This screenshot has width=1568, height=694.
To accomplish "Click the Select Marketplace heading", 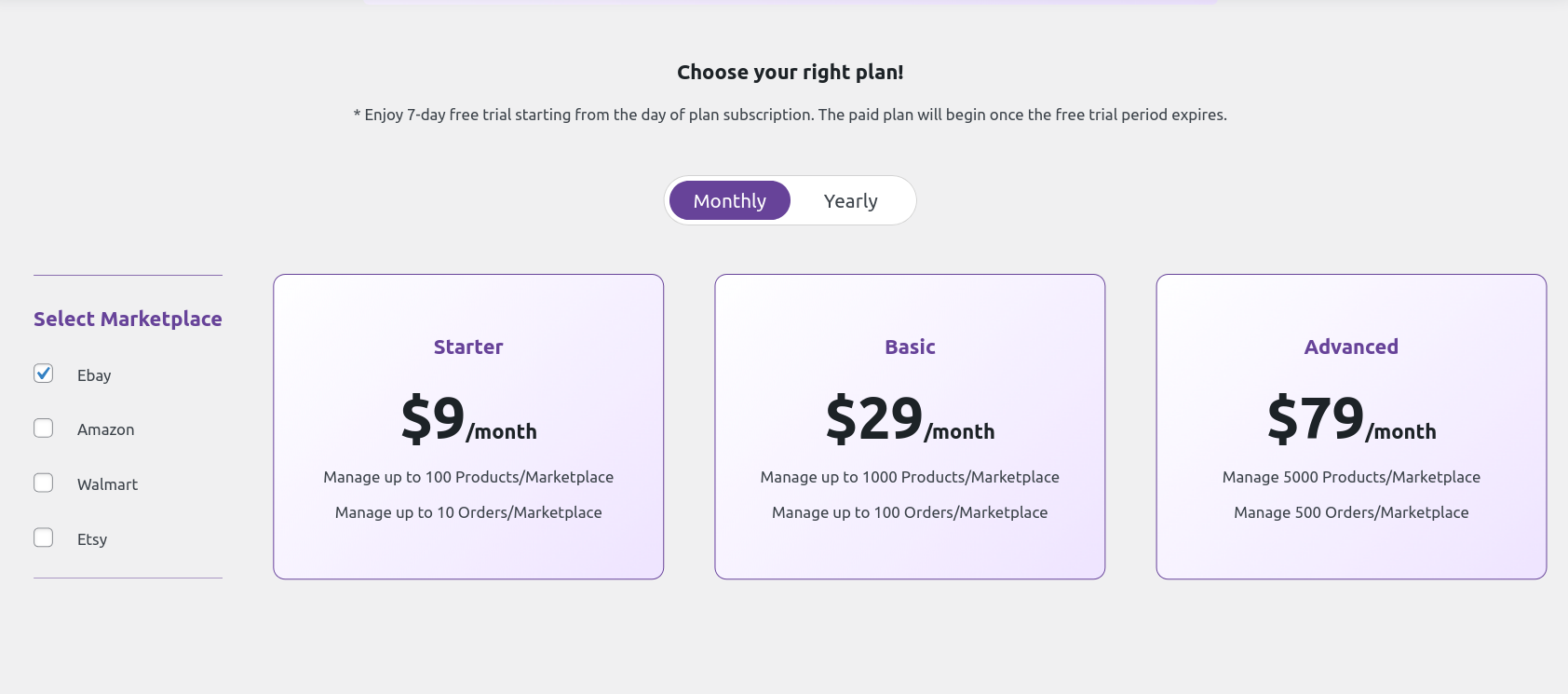I will pyautogui.click(x=128, y=319).
